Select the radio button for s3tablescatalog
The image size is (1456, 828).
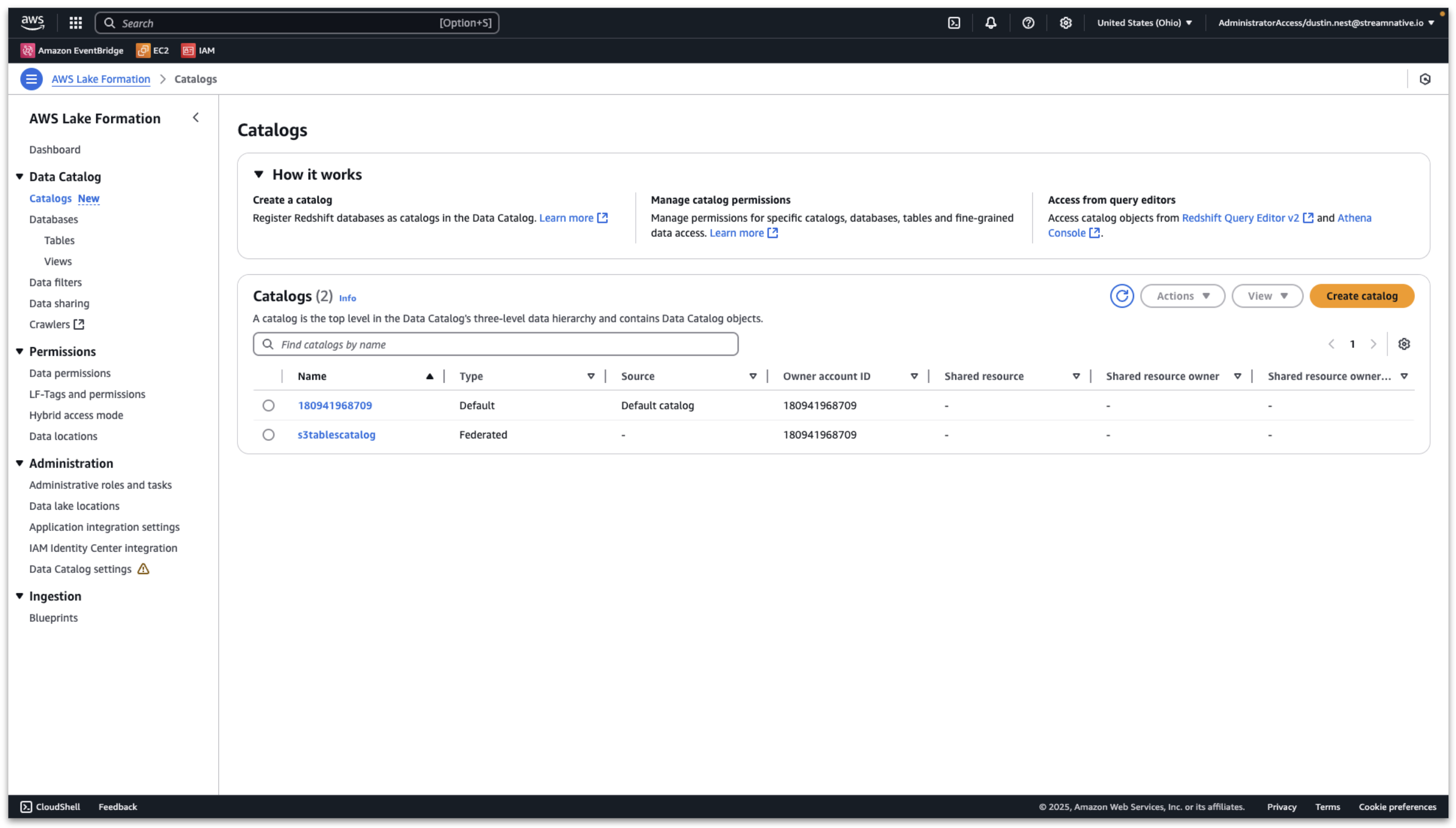tap(268, 434)
